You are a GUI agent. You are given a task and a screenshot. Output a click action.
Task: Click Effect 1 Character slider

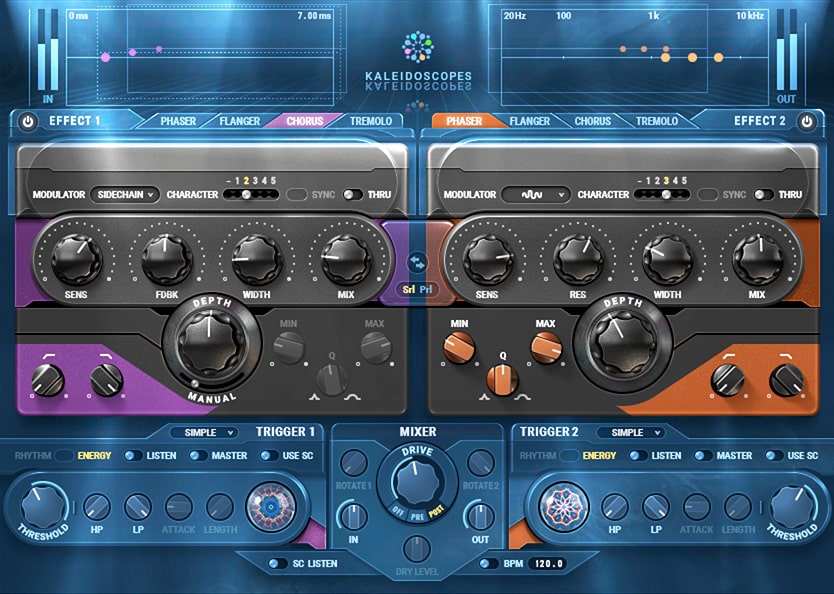point(251,195)
